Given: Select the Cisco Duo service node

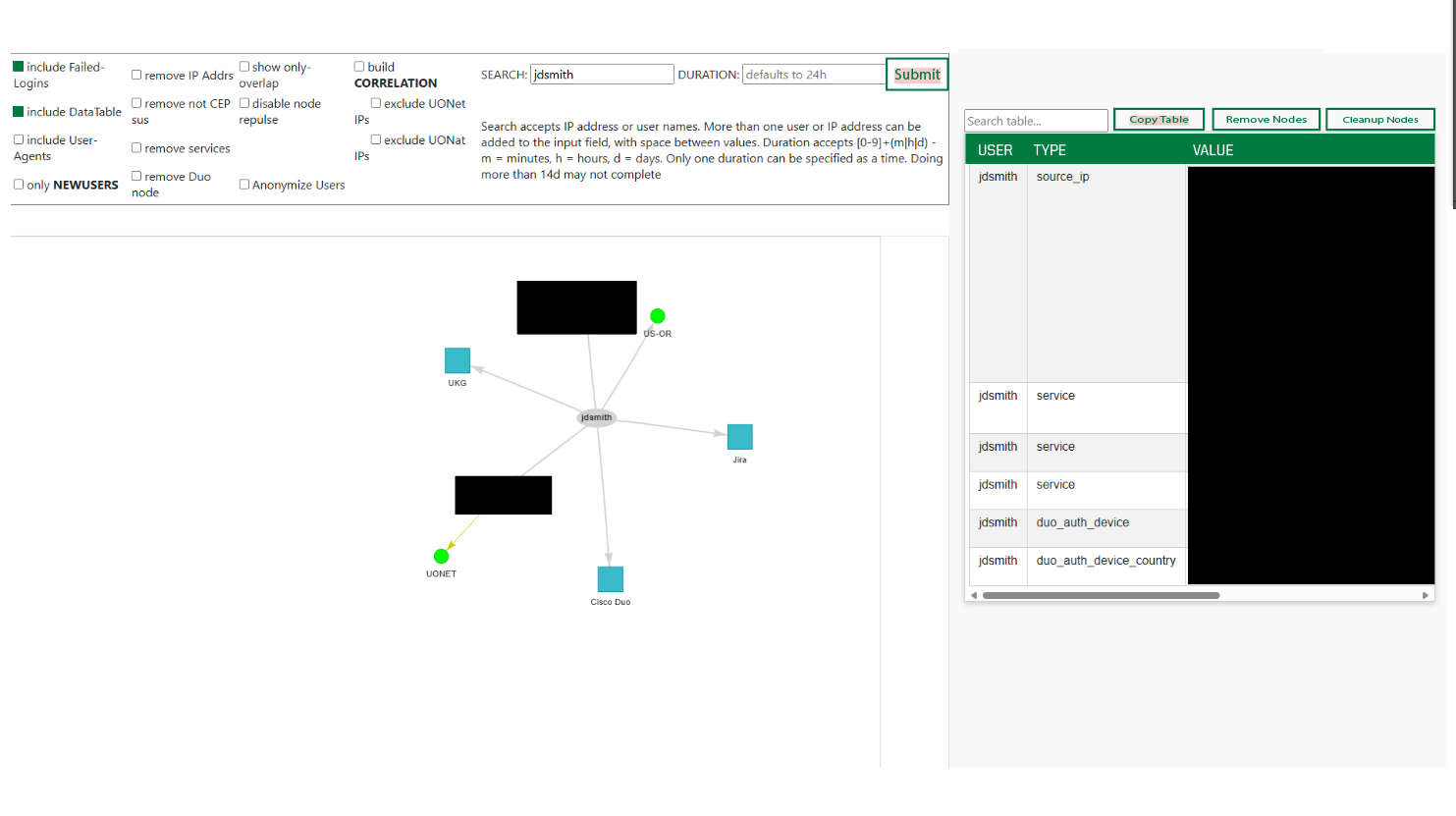Looking at the screenshot, I should (611, 579).
